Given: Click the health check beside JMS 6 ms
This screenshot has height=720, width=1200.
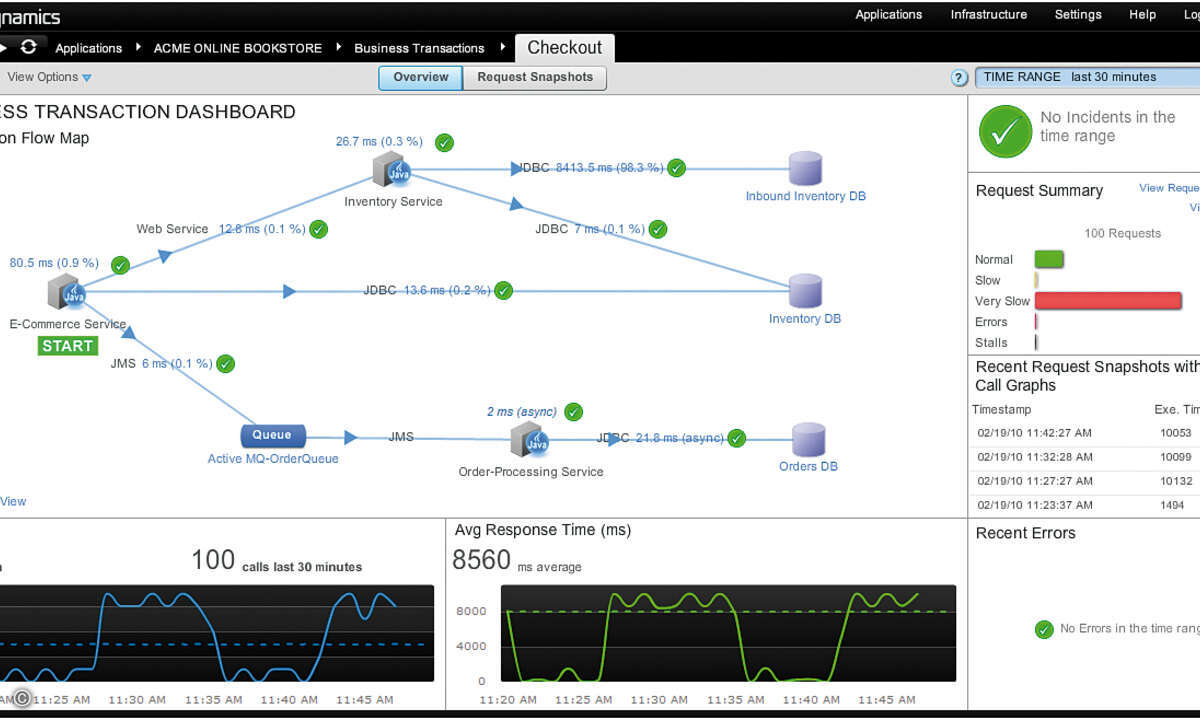Looking at the screenshot, I should pos(225,364).
